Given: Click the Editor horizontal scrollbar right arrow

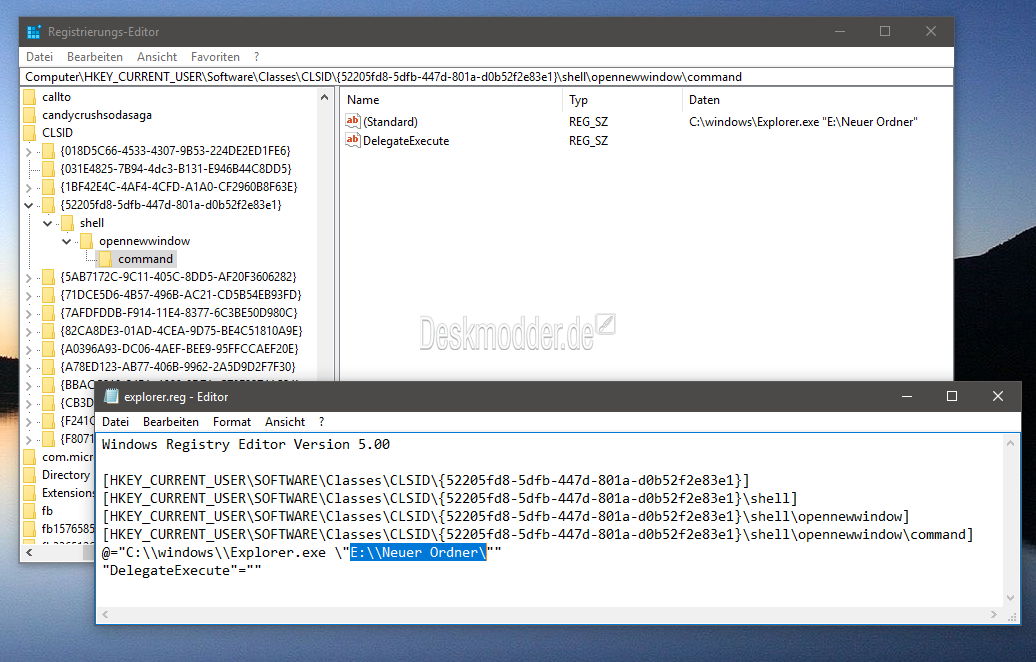Looking at the screenshot, I should 994,615.
